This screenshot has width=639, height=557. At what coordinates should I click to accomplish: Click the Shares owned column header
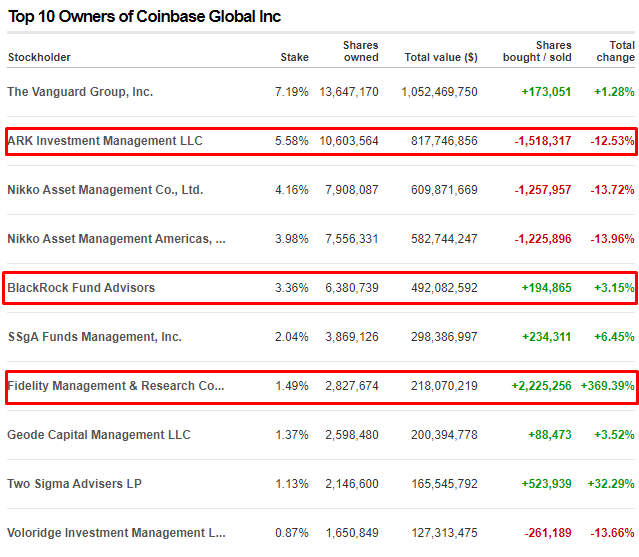coord(360,51)
